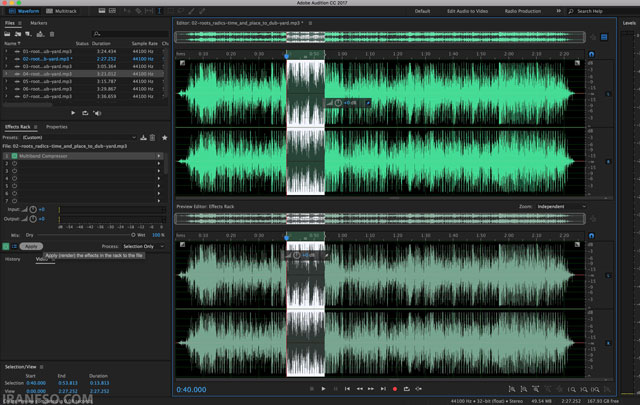640x405 pixels.
Task: Switch to Effects Rack tab
Action: pyautogui.click(x=18, y=127)
